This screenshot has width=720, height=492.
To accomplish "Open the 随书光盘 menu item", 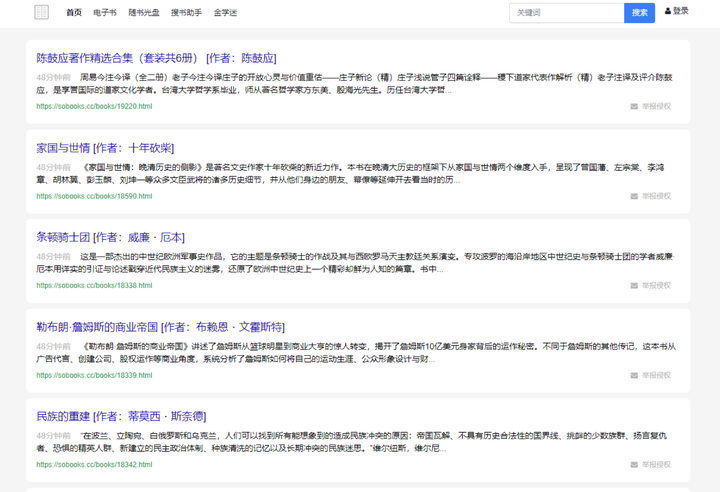I will (x=144, y=12).
